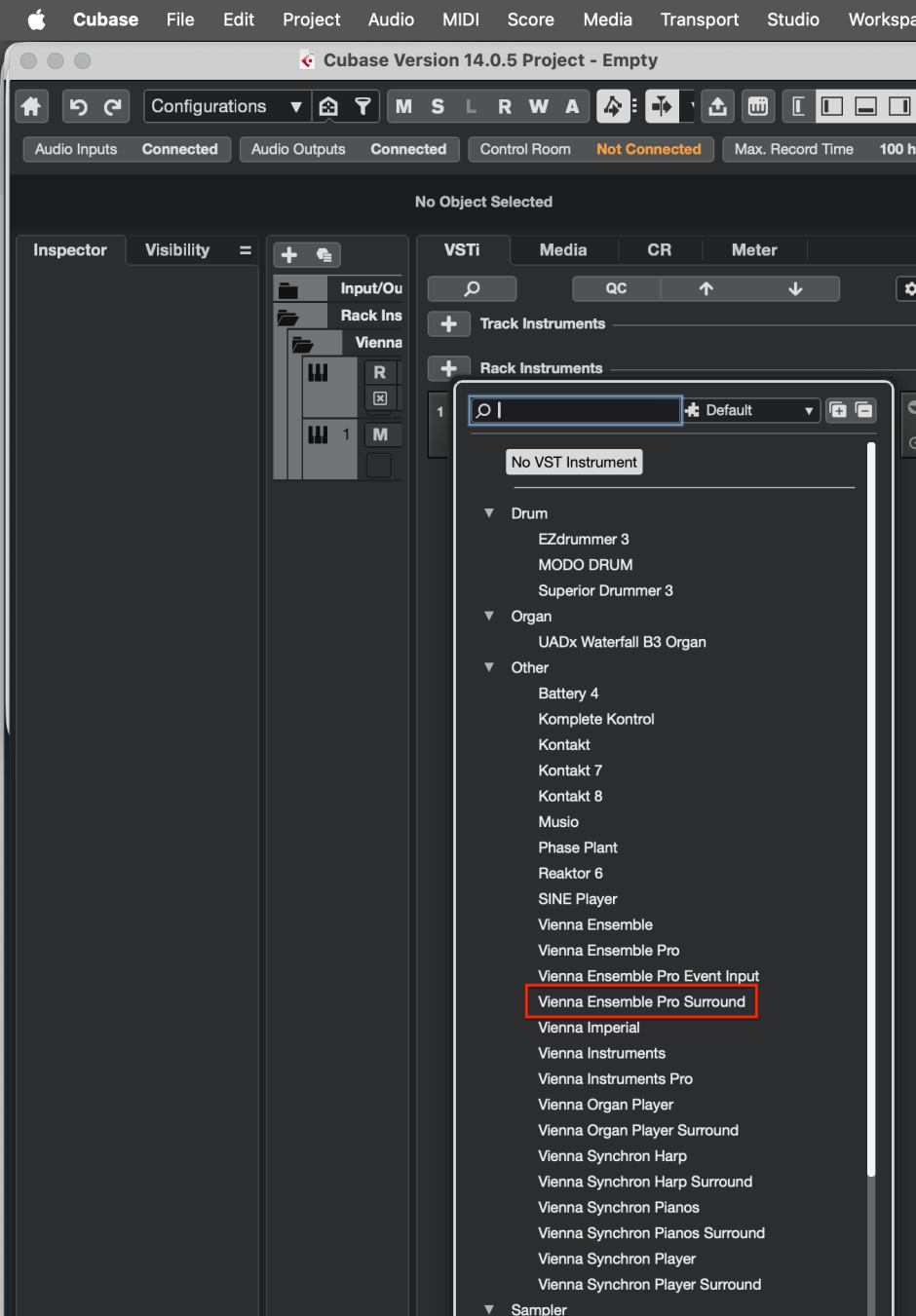Image resolution: width=916 pixels, height=1316 pixels.
Task: Click Expand All icon in plugin list
Action: (838, 410)
